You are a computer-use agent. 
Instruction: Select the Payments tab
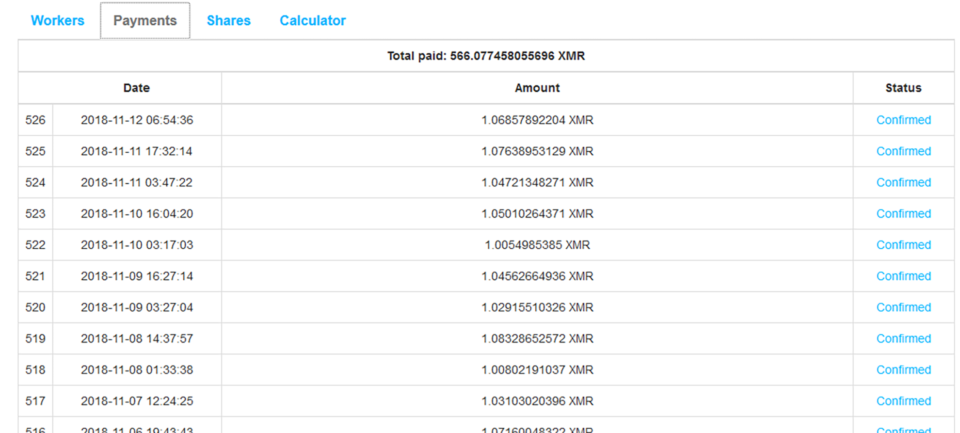point(145,20)
